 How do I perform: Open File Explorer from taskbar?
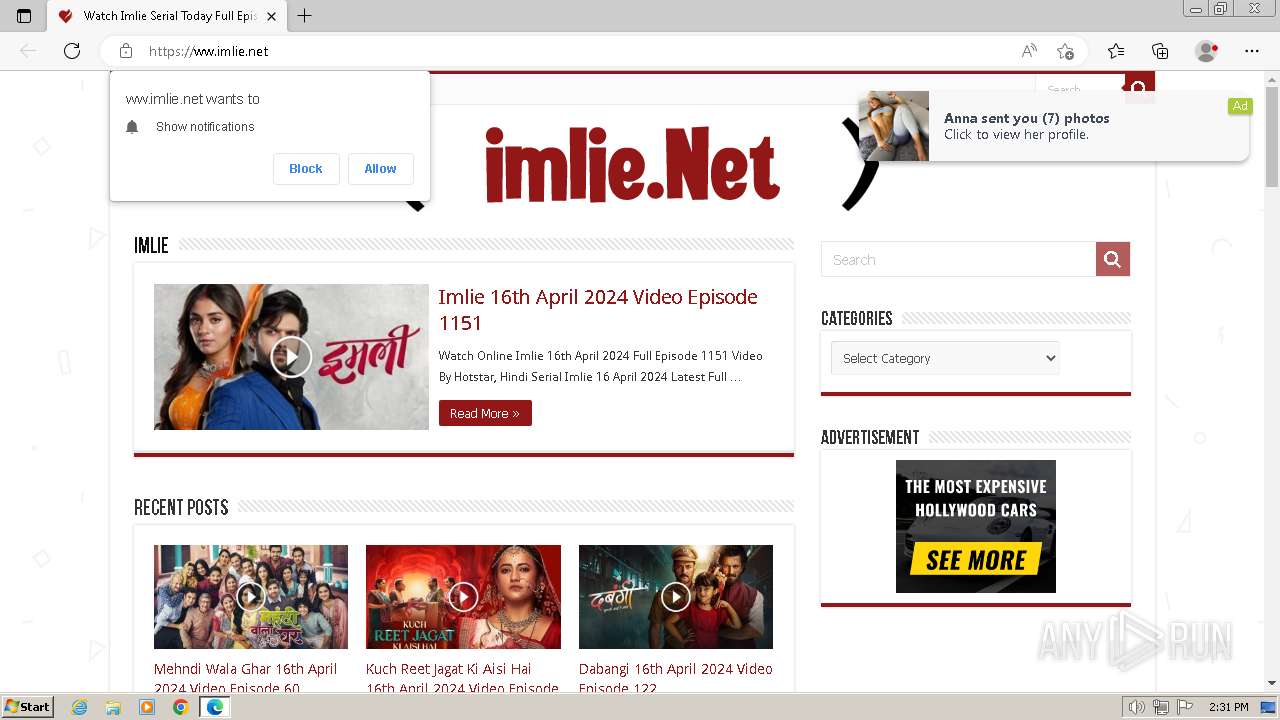pos(113,707)
